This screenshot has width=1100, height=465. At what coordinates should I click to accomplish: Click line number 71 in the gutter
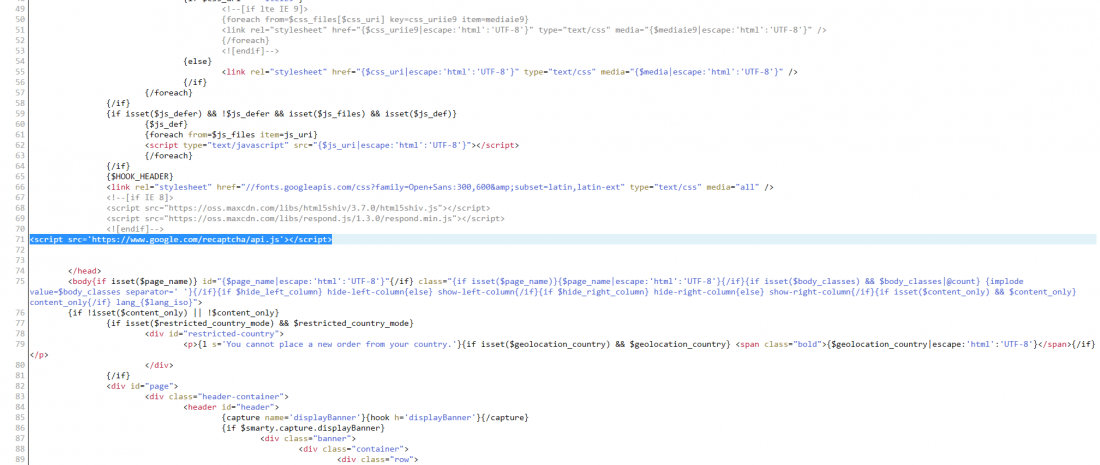18,239
